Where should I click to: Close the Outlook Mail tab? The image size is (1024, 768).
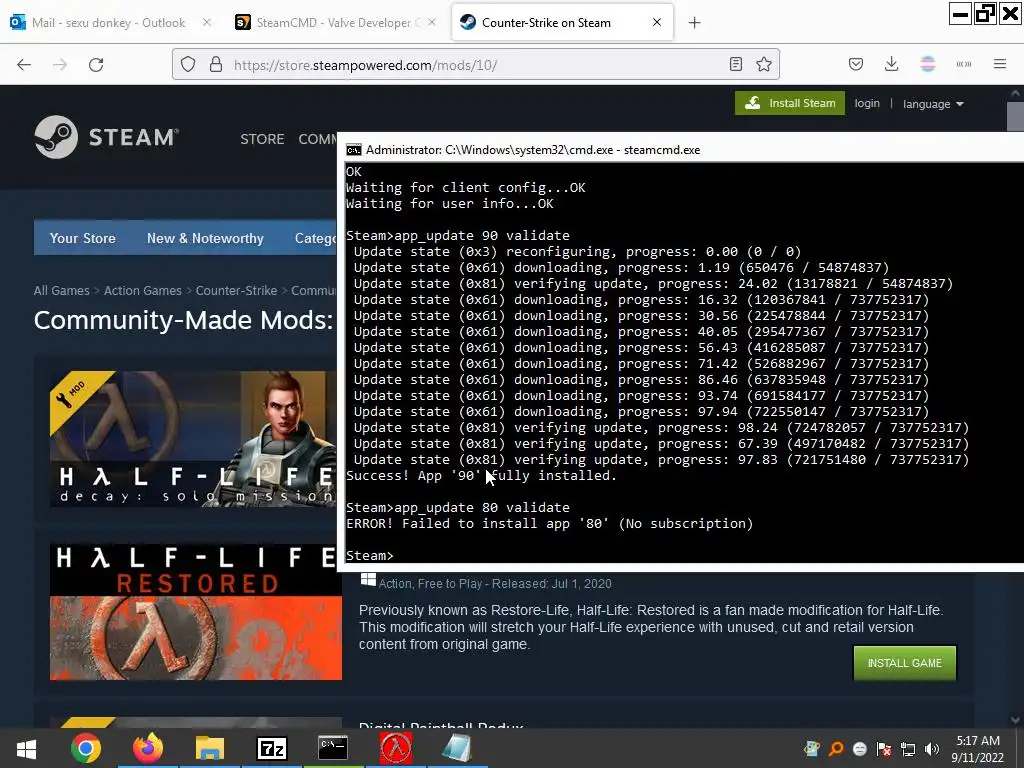(x=207, y=22)
